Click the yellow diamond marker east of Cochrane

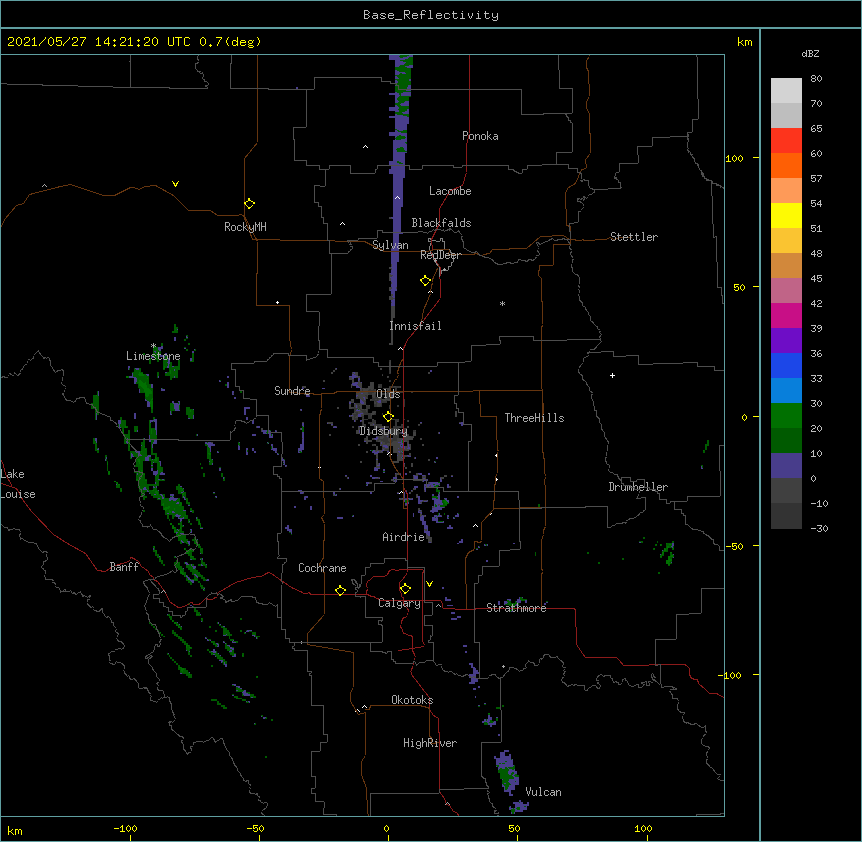coord(340,590)
